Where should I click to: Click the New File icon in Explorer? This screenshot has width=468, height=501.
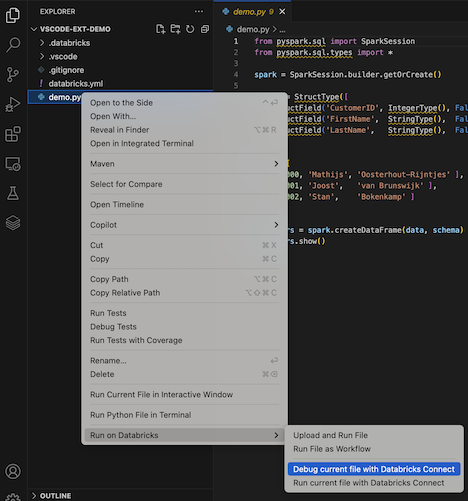(x=161, y=29)
